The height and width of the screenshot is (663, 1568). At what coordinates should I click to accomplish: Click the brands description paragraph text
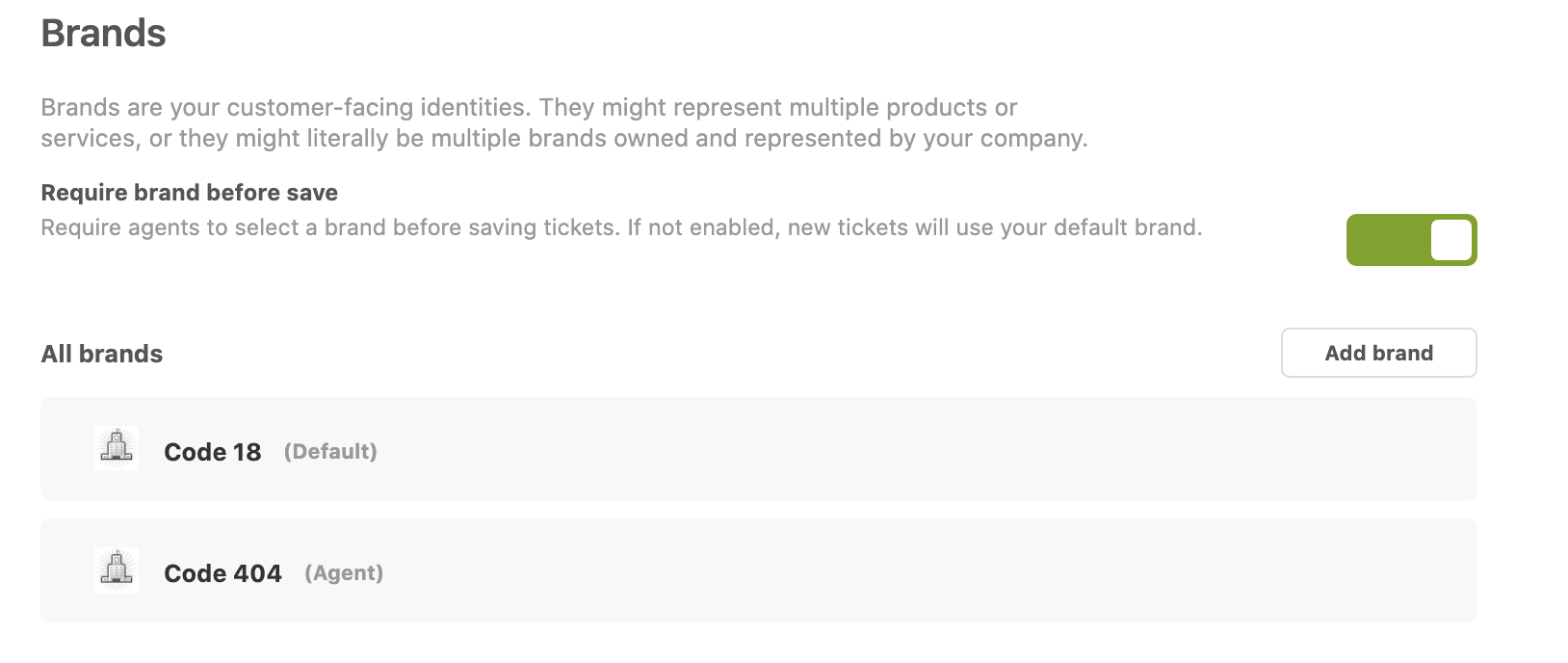(x=563, y=122)
